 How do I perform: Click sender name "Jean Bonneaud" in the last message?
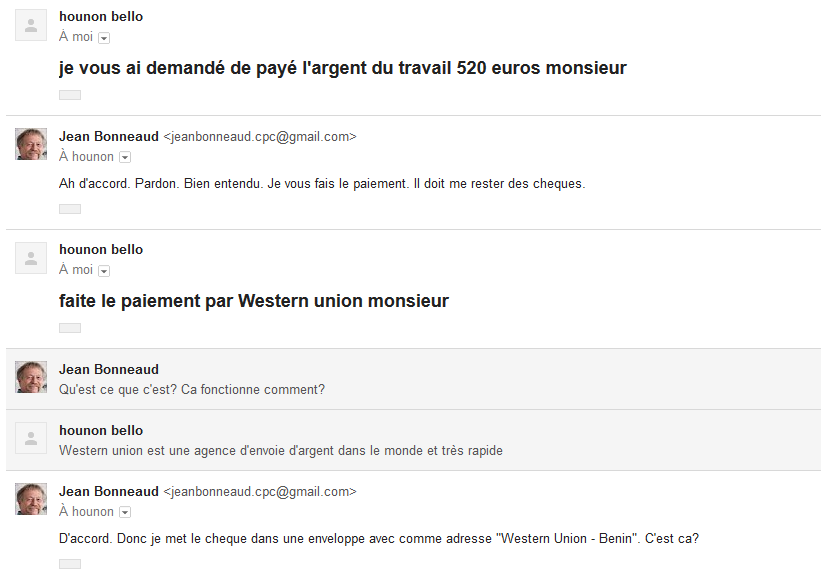point(109,491)
